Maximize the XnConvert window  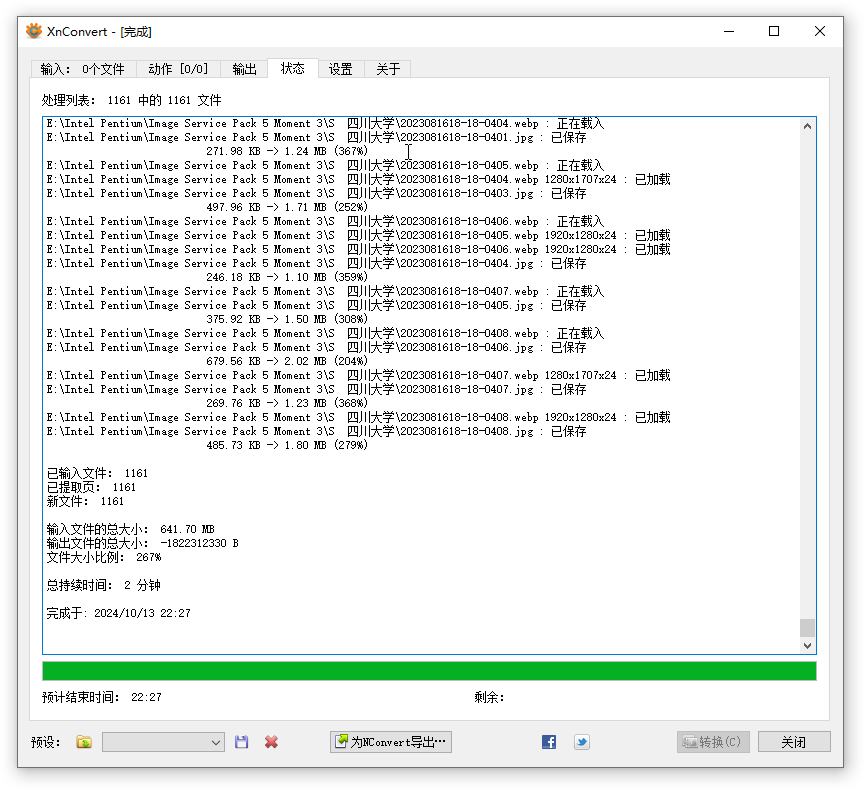(774, 31)
